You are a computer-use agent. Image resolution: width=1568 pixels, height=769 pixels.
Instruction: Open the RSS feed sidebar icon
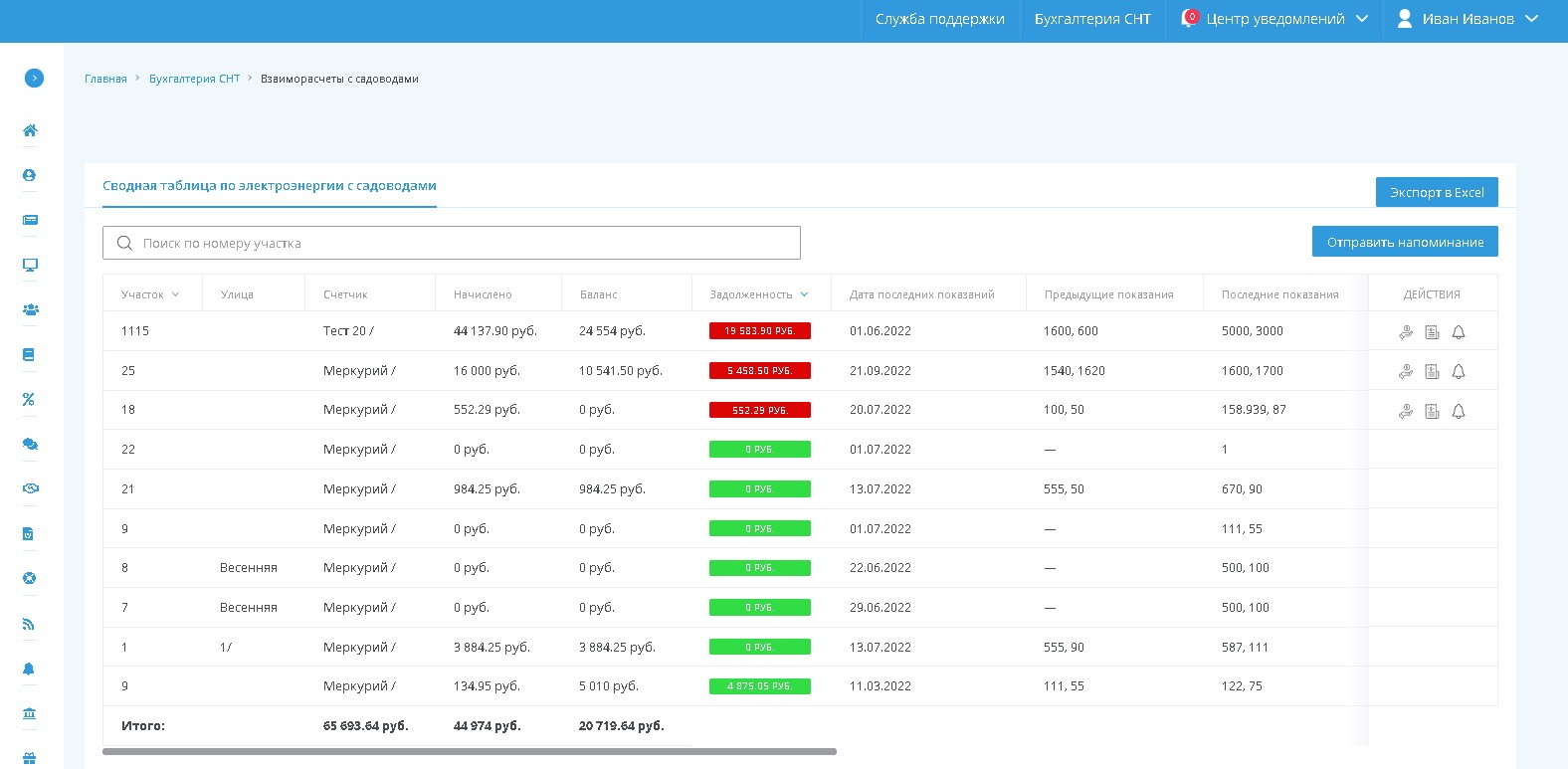click(x=29, y=624)
